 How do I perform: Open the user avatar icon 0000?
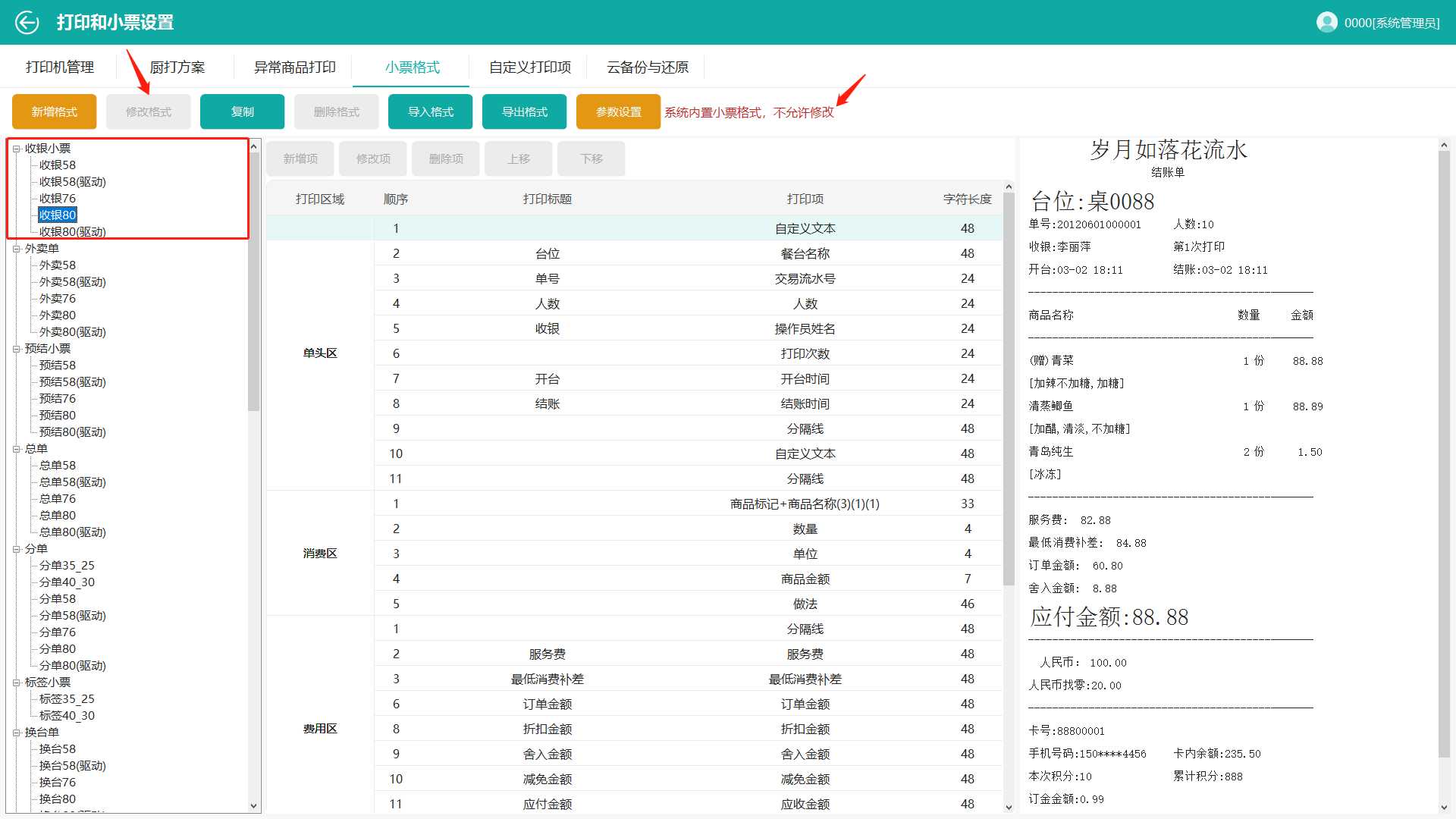[1326, 23]
